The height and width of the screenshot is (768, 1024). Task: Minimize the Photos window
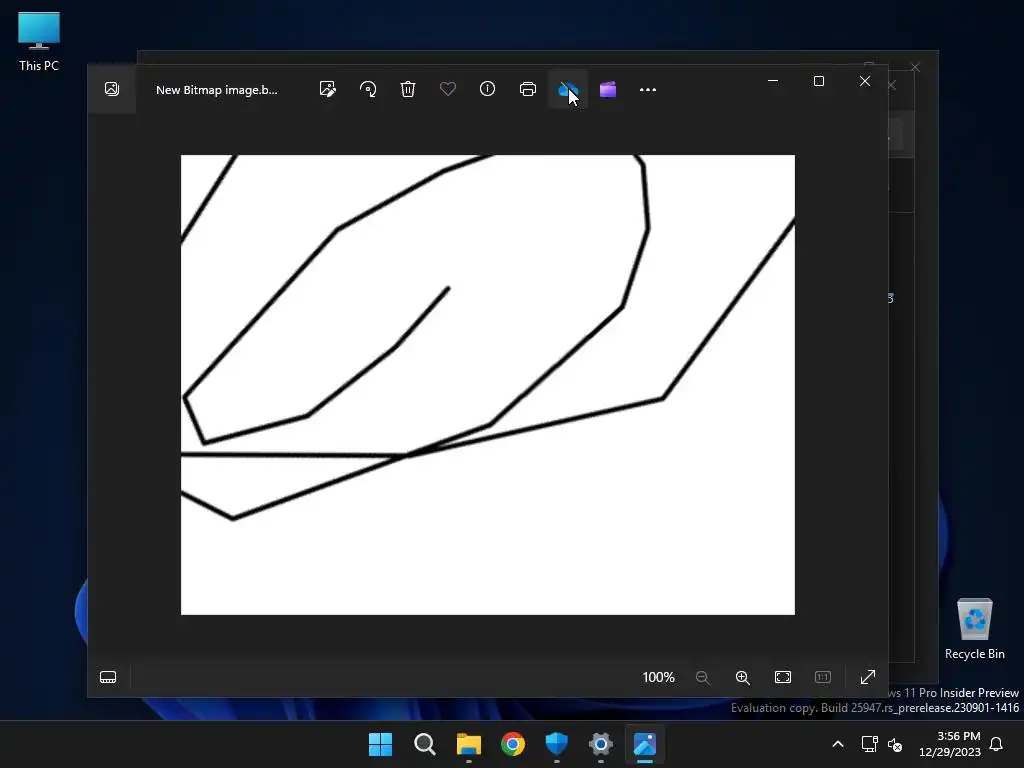pos(773,81)
